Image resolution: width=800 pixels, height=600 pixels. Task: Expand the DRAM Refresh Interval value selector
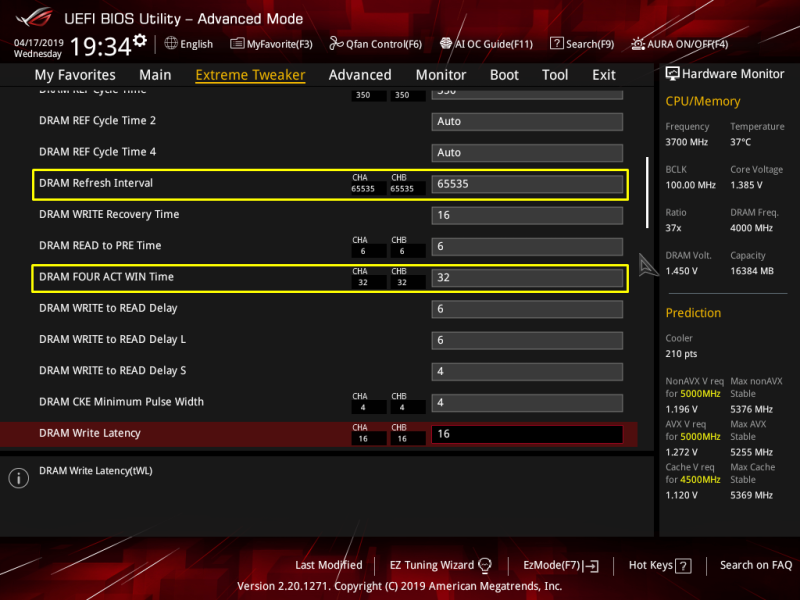[x=527, y=184]
